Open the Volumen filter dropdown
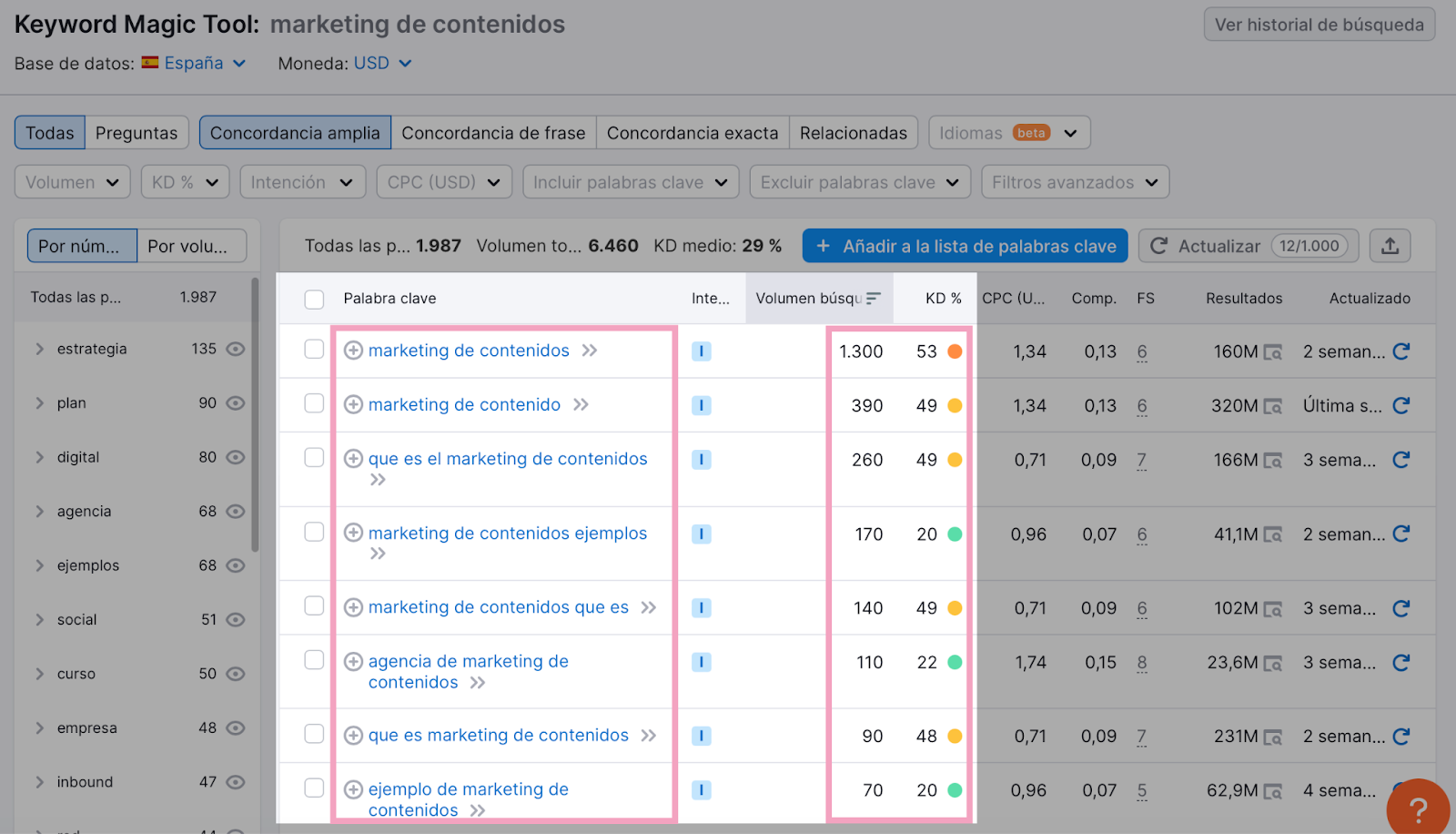The height and width of the screenshot is (834, 1456). 73,182
